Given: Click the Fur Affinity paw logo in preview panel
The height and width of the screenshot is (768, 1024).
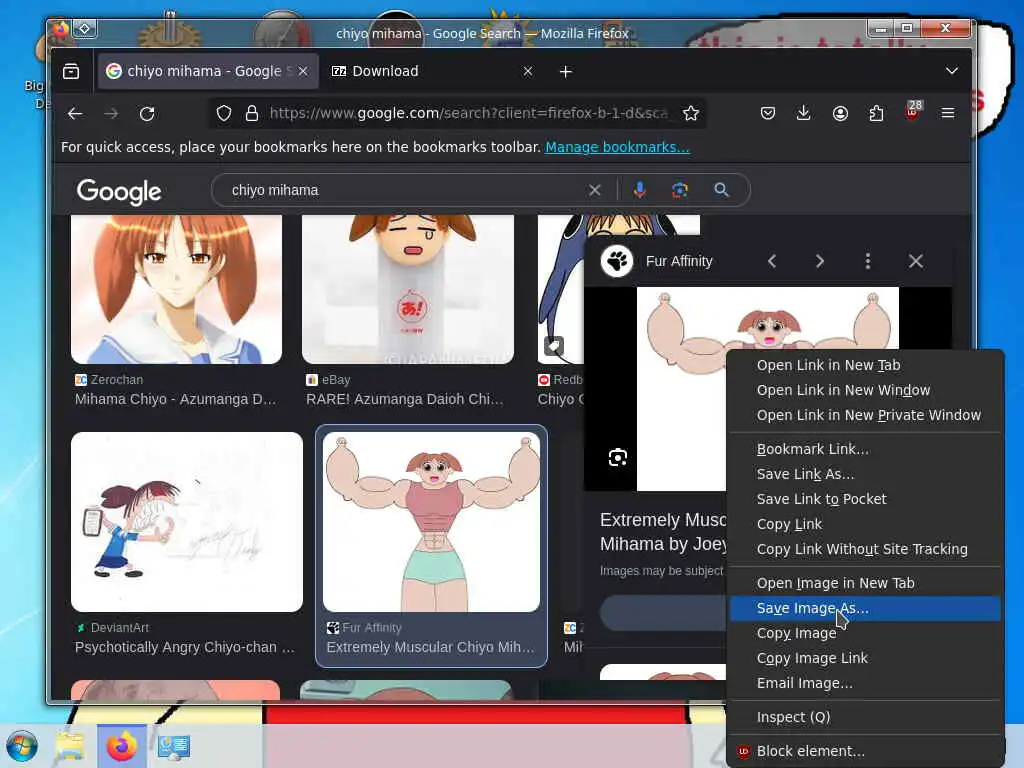Looking at the screenshot, I should [x=616, y=261].
